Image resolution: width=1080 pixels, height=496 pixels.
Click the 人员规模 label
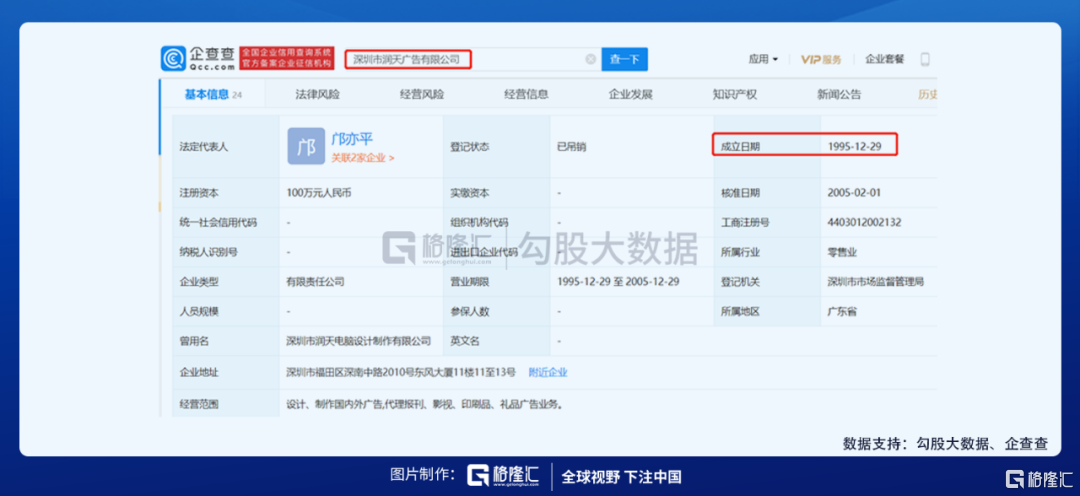[199, 311]
